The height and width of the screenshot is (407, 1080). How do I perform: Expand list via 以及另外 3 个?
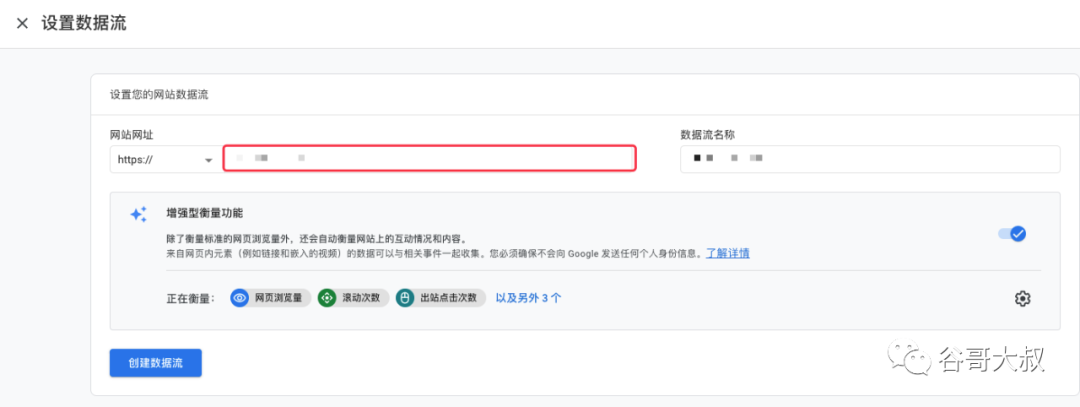pos(528,298)
